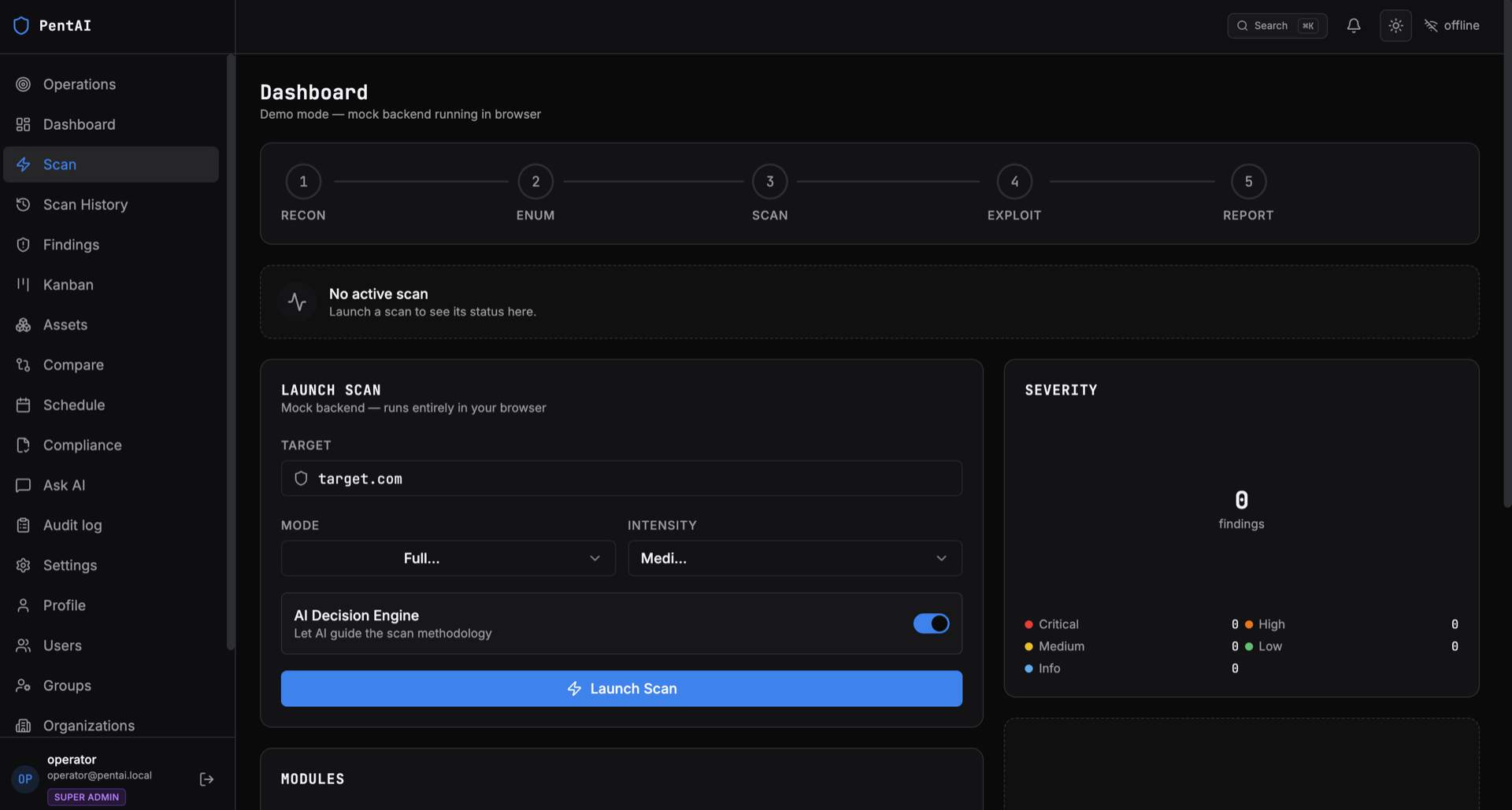Click the sidebar scrollbar
The image size is (1512, 810).
click(x=231, y=352)
